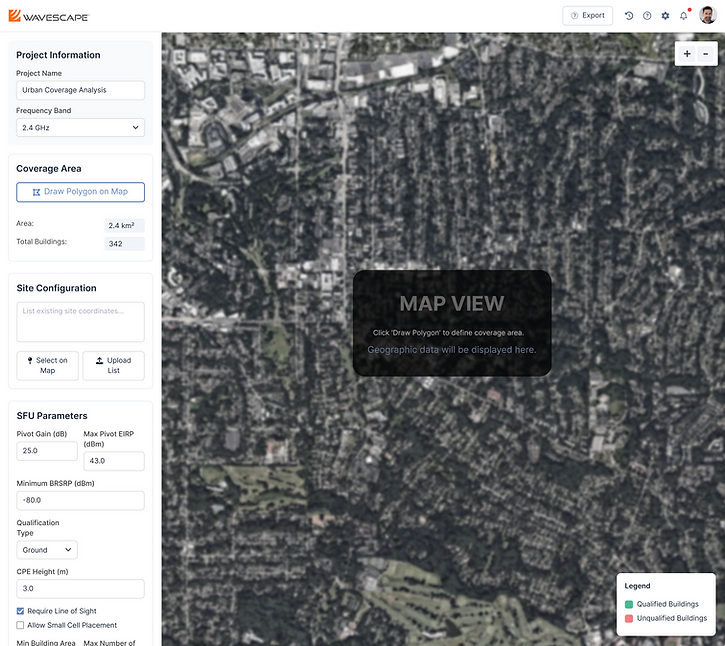This screenshot has height=646, width=725.
Task: Click the Qualified Buildings green swatch
Action: click(x=629, y=604)
